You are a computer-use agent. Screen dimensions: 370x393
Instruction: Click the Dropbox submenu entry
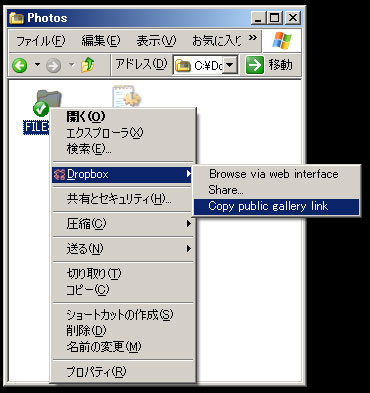pyautogui.click(x=123, y=174)
